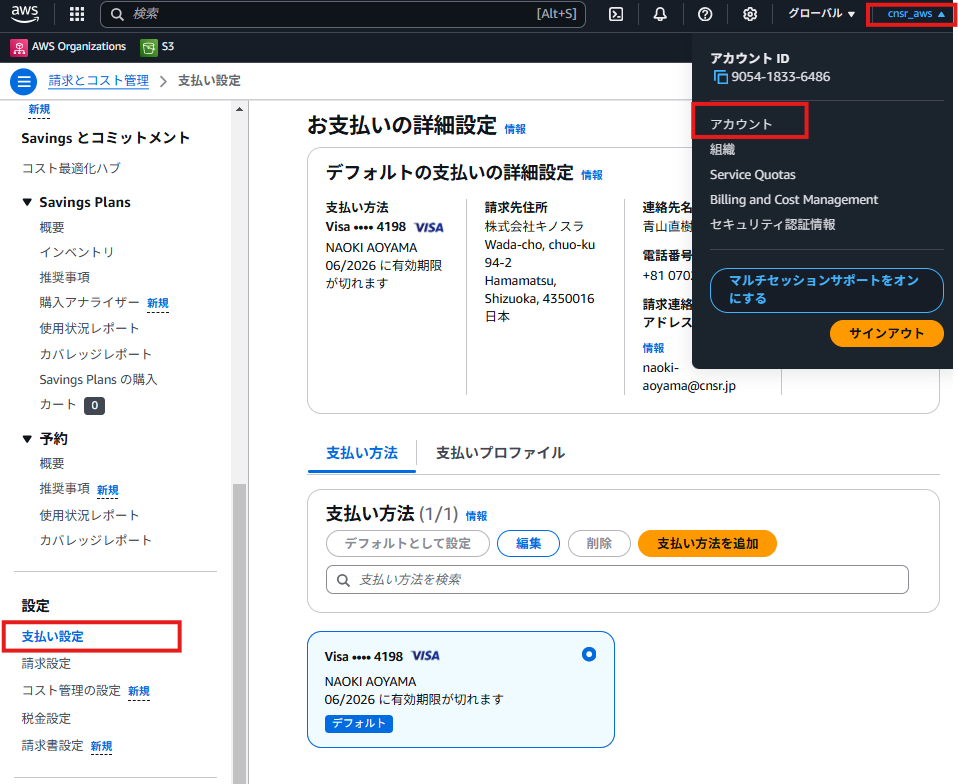The height and width of the screenshot is (784, 958).
Task: Click デフォルトとして設定 button
Action: click(x=408, y=543)
